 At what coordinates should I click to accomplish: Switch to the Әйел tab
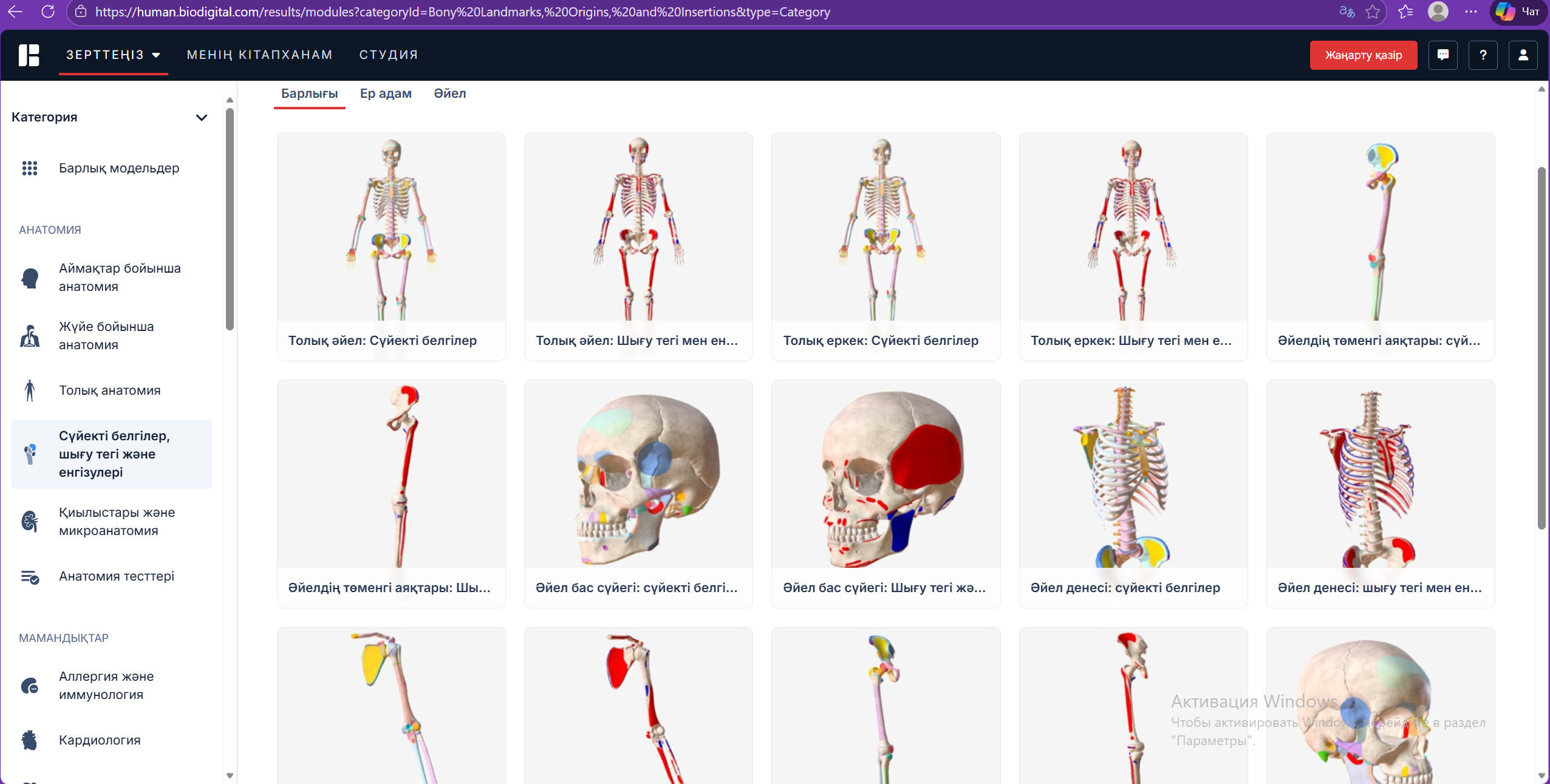tap(449, 94)
